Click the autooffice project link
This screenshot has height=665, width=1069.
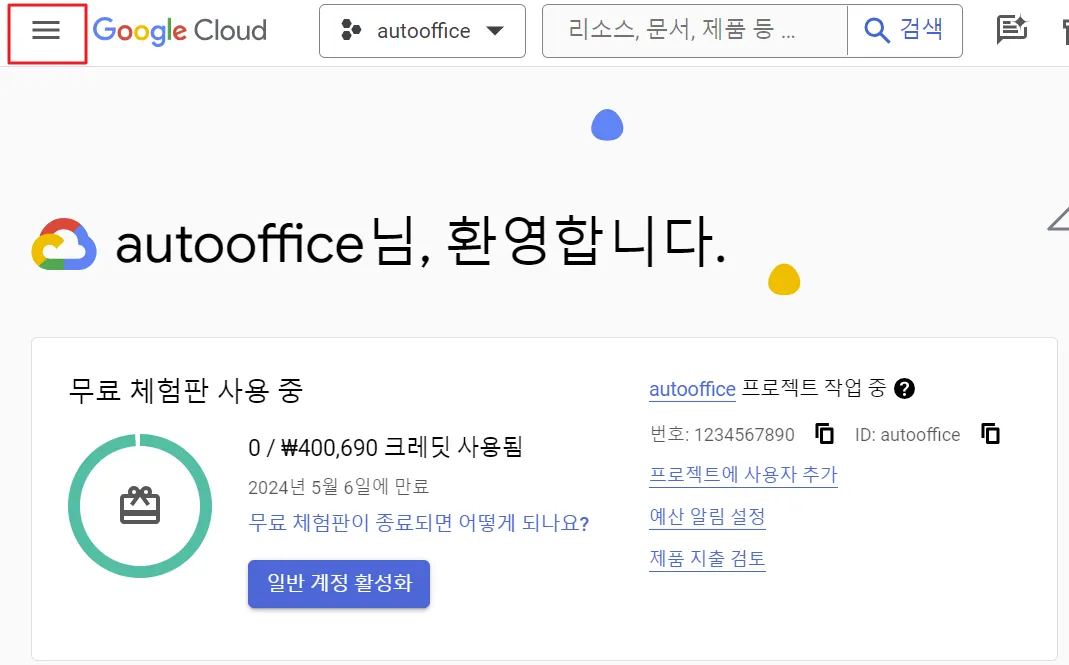tap(692, 389)
